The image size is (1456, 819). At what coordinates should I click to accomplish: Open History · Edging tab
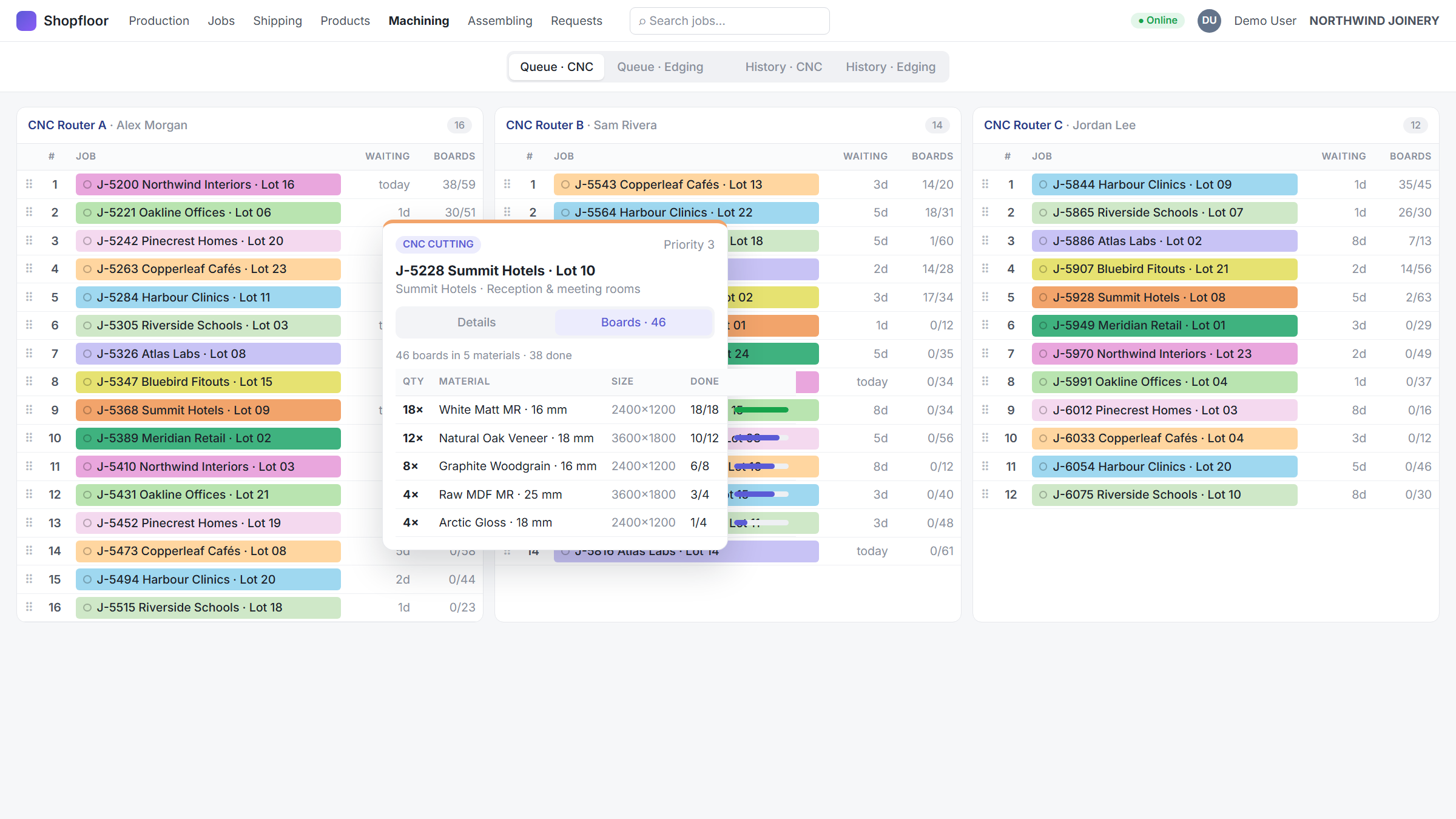(891, 67)
